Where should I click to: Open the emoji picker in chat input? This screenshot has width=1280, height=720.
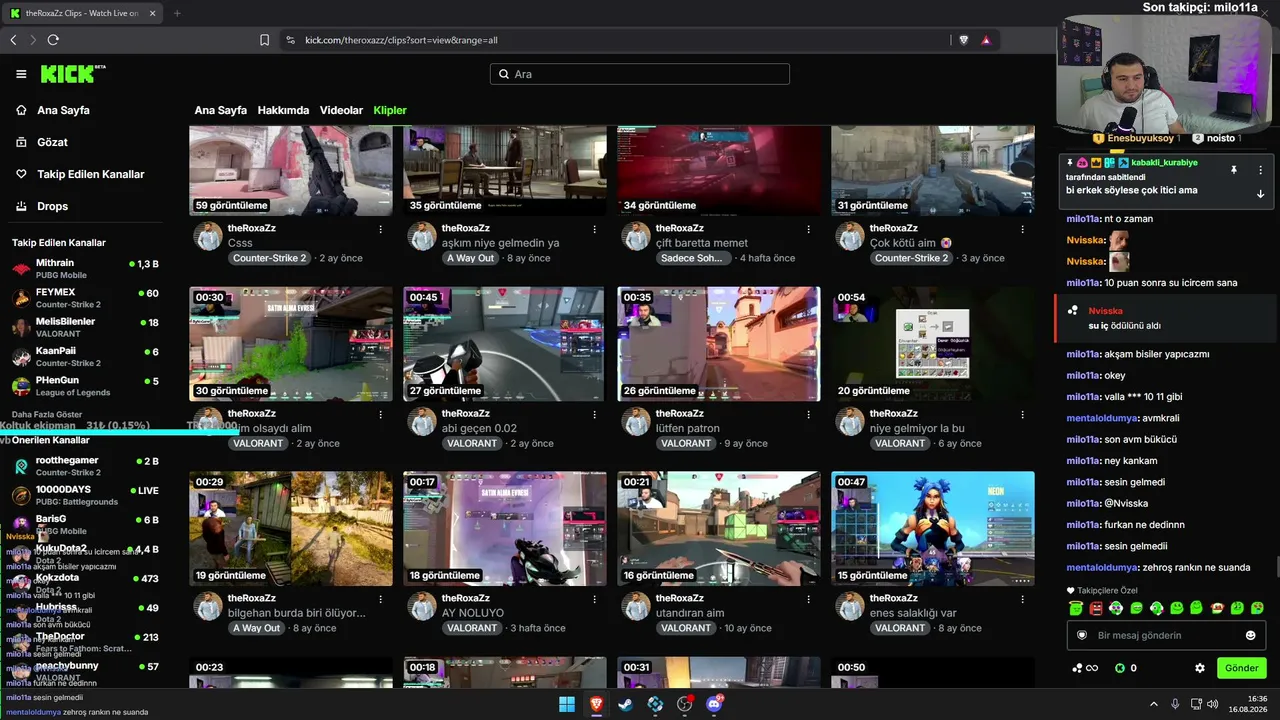tap(1250, 635)
